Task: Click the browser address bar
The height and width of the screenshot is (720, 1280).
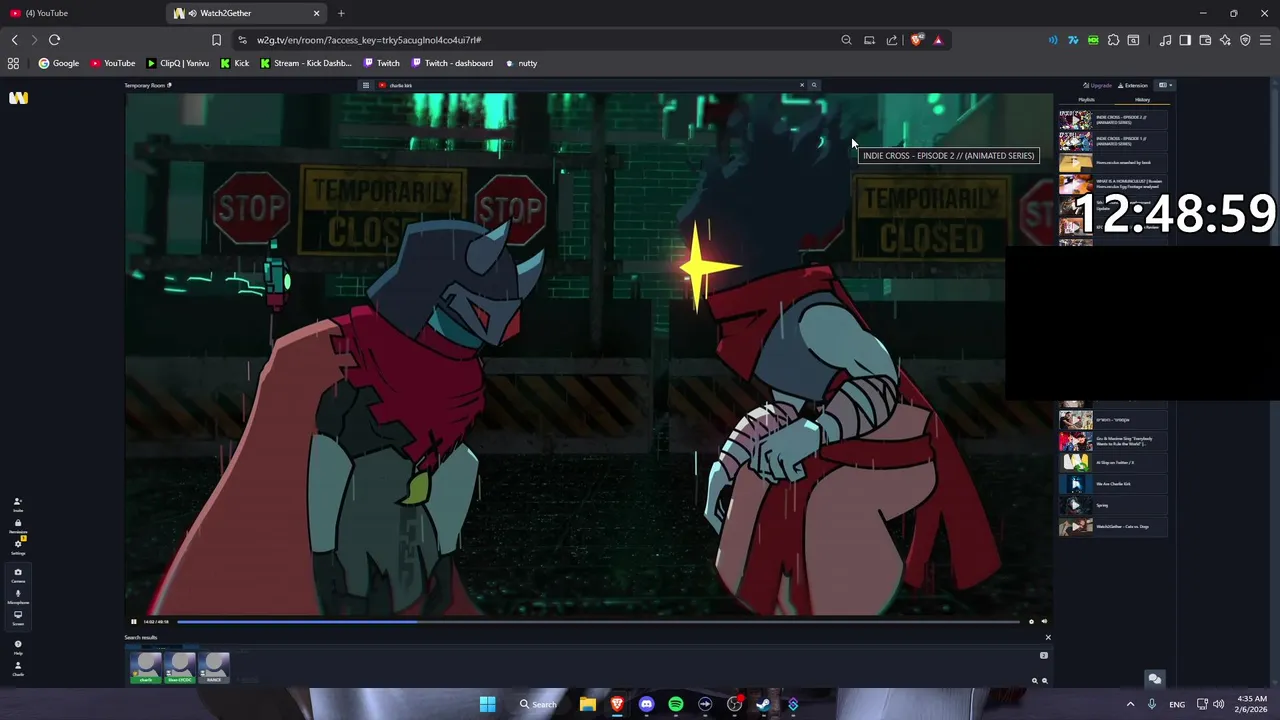Action: point(540,40)
